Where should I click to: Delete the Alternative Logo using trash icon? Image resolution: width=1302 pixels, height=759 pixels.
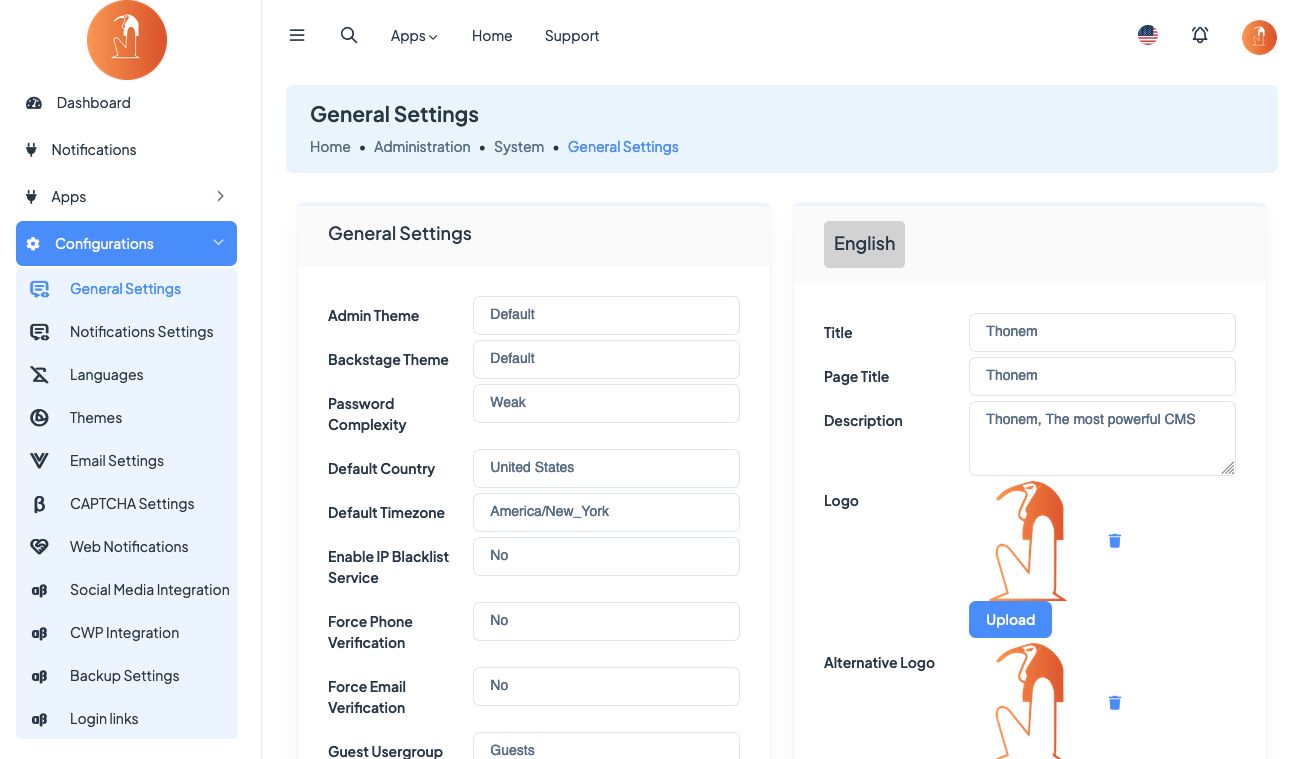(1115, 703)
